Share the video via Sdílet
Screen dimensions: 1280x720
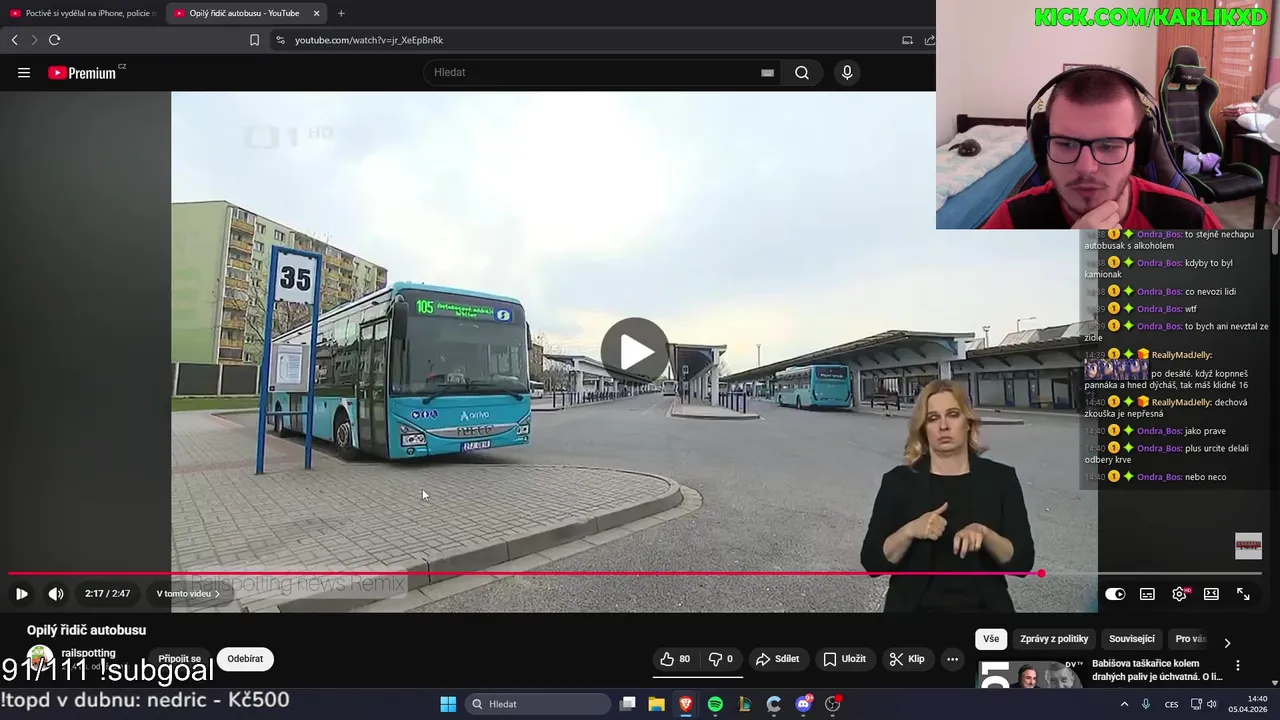tap(777, 659)
